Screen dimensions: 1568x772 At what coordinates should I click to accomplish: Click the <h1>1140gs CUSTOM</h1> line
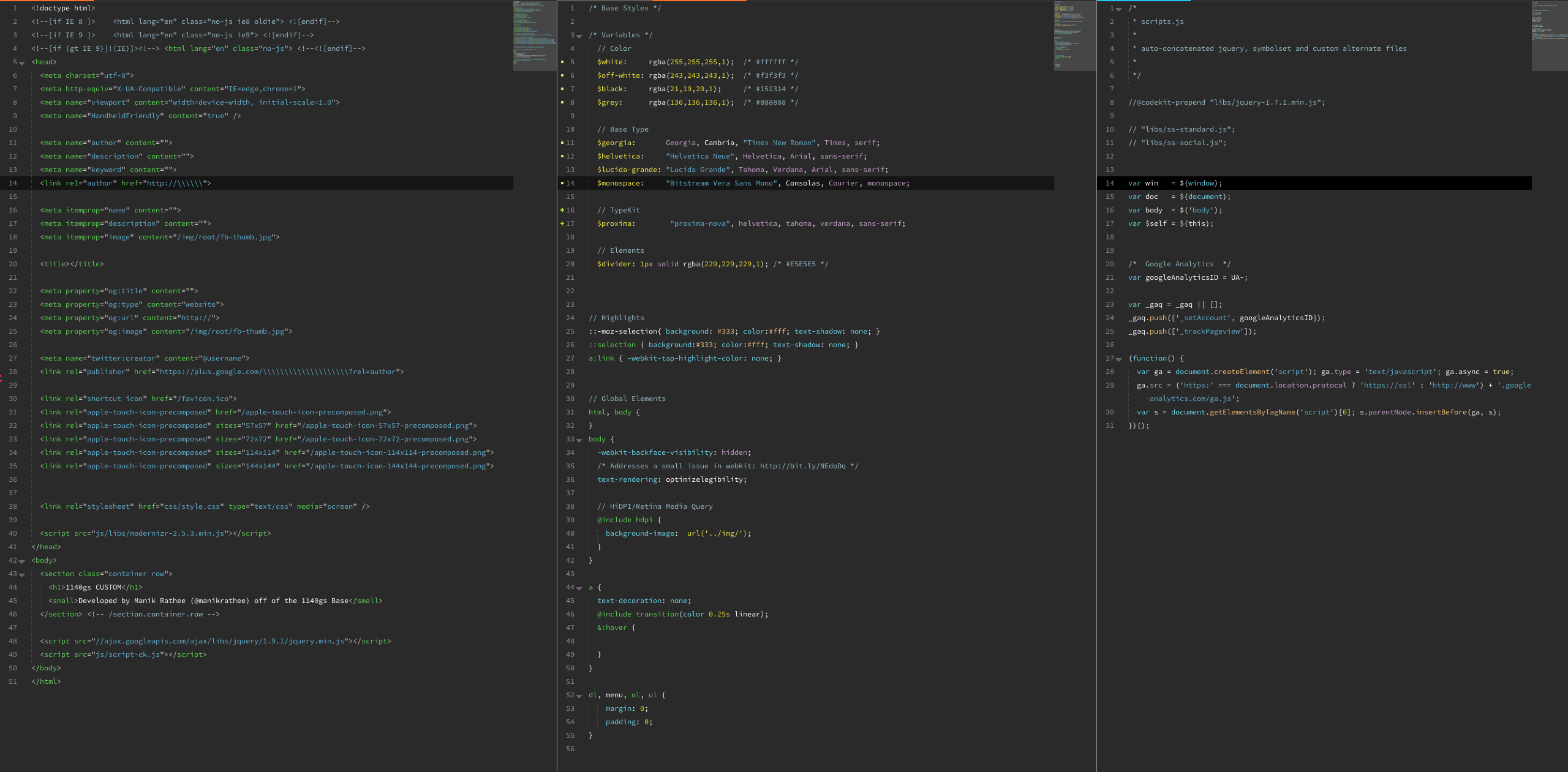pos(96,587)
